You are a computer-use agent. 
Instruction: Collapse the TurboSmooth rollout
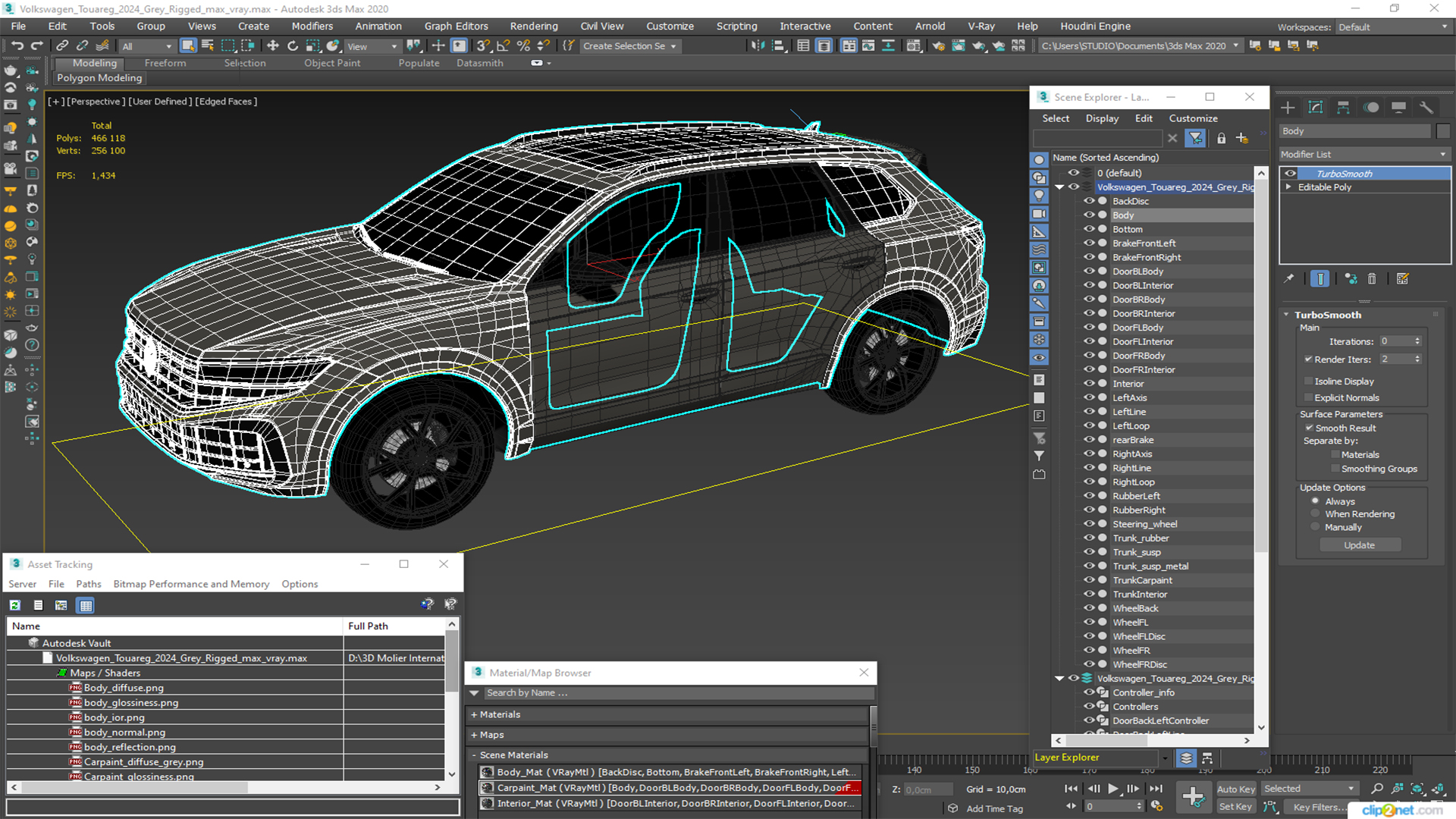click(x=1287, y=315)
